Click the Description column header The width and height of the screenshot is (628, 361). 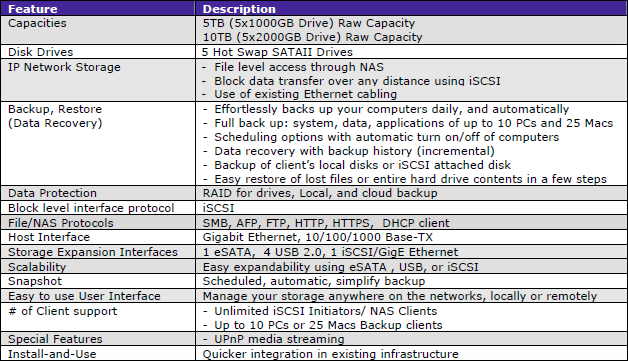(x=239, y=9)
